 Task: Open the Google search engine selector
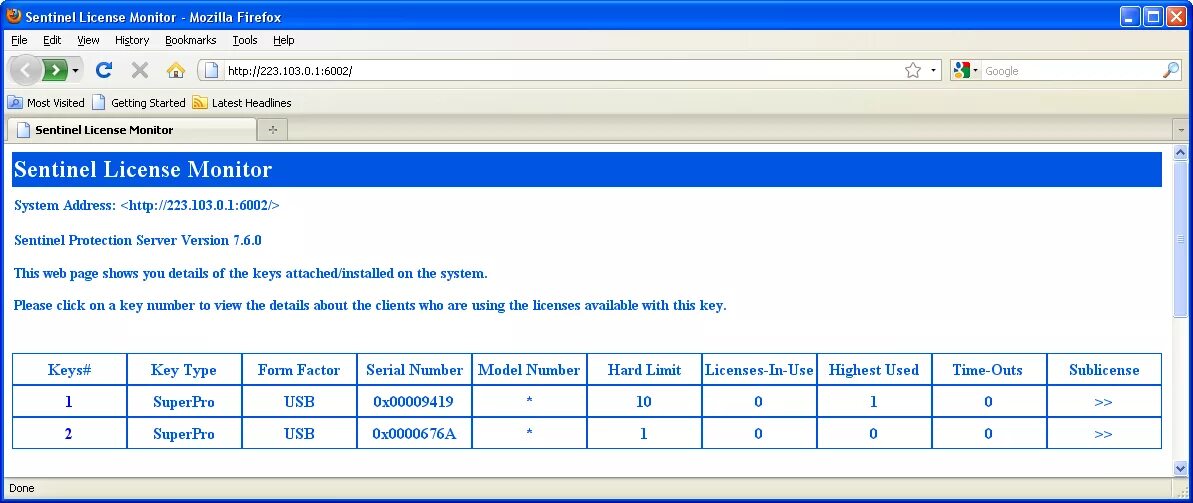[966, 71]
